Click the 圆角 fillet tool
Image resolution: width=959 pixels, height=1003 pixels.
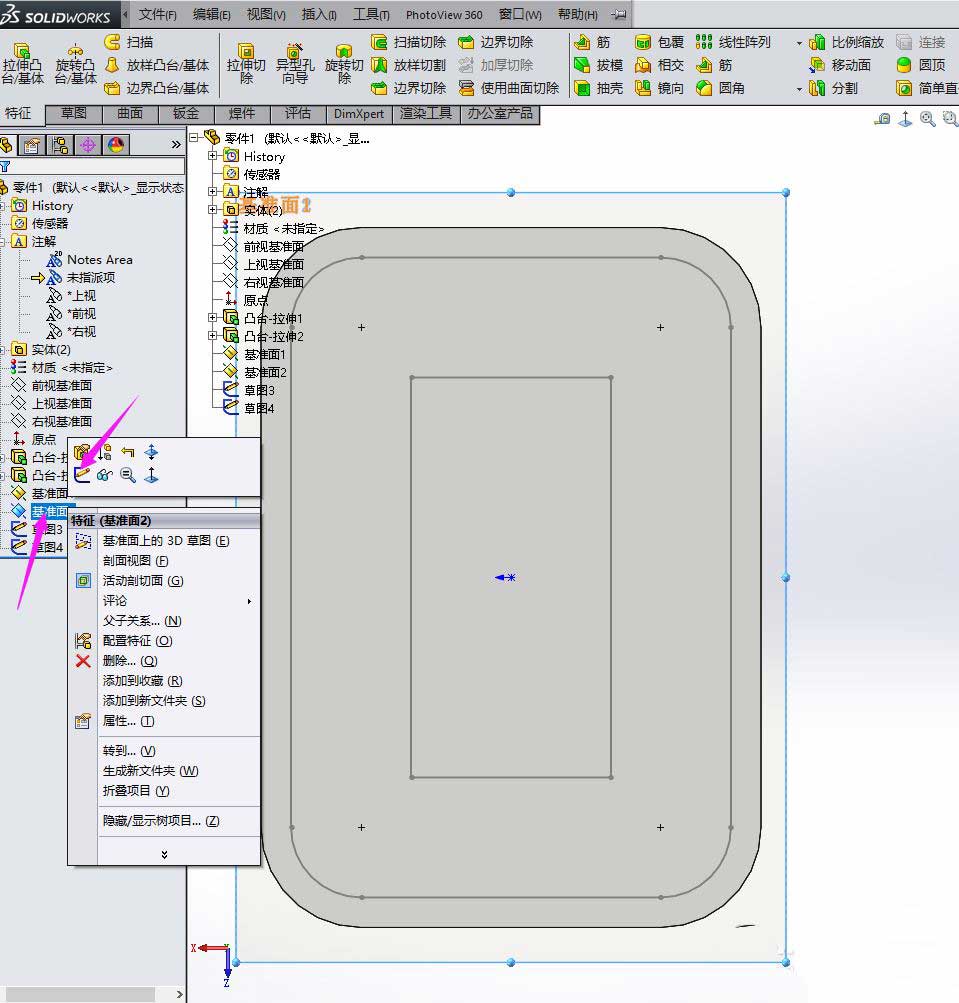point(720,88)
